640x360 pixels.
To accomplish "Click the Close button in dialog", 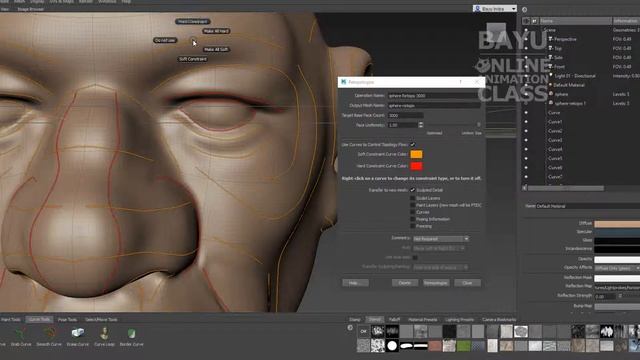I will tap(467, 283).
